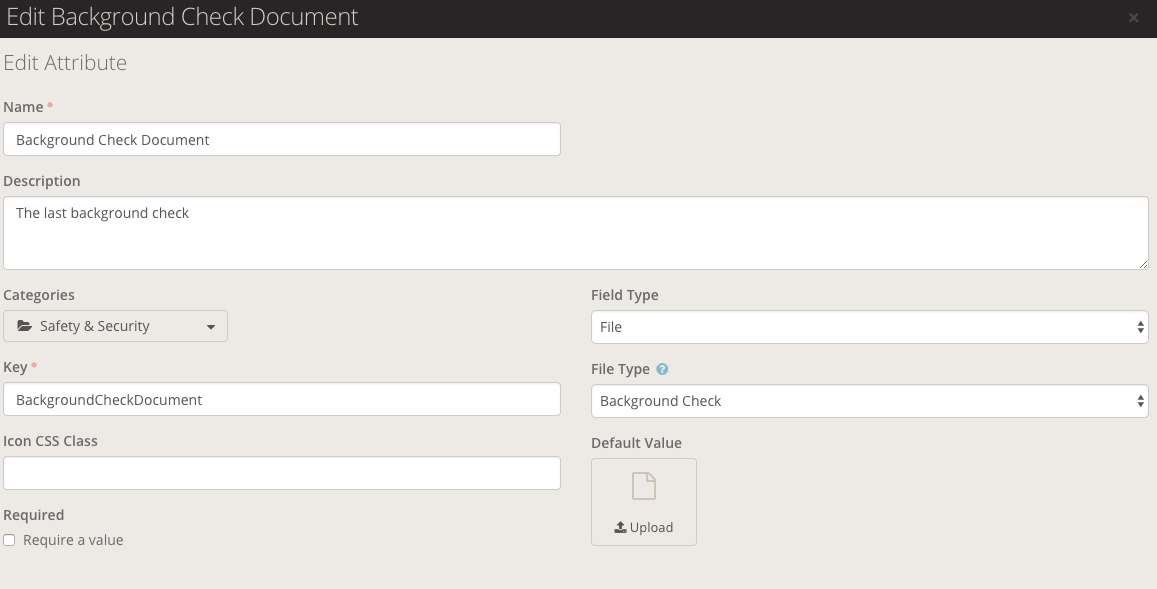The image size is (1157, 589).
Task: Enable the Require a value checkbox
Action: 10,540
